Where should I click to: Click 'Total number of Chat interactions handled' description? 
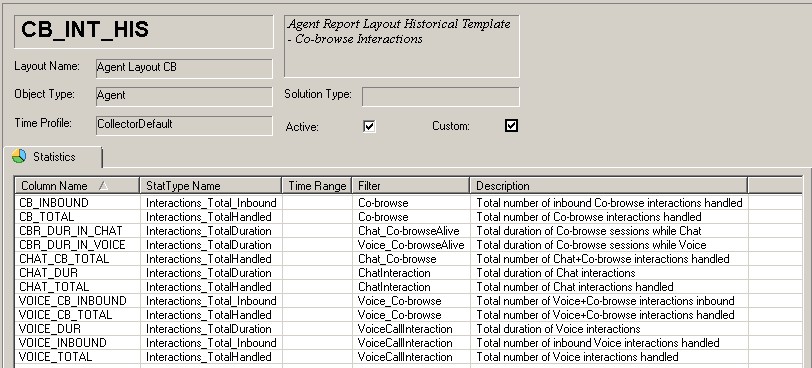575,287
